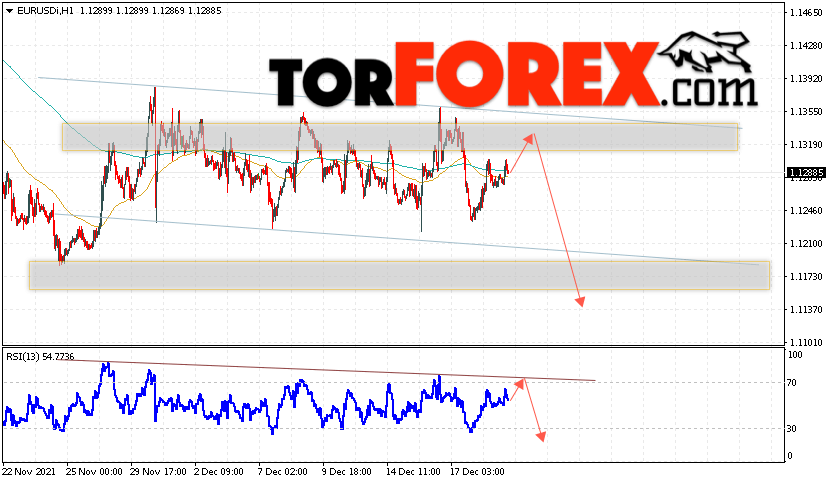Screen dimensions: 830x483
Task: Click the 14 Dec 11:00 time label
Action: [413, 471]
